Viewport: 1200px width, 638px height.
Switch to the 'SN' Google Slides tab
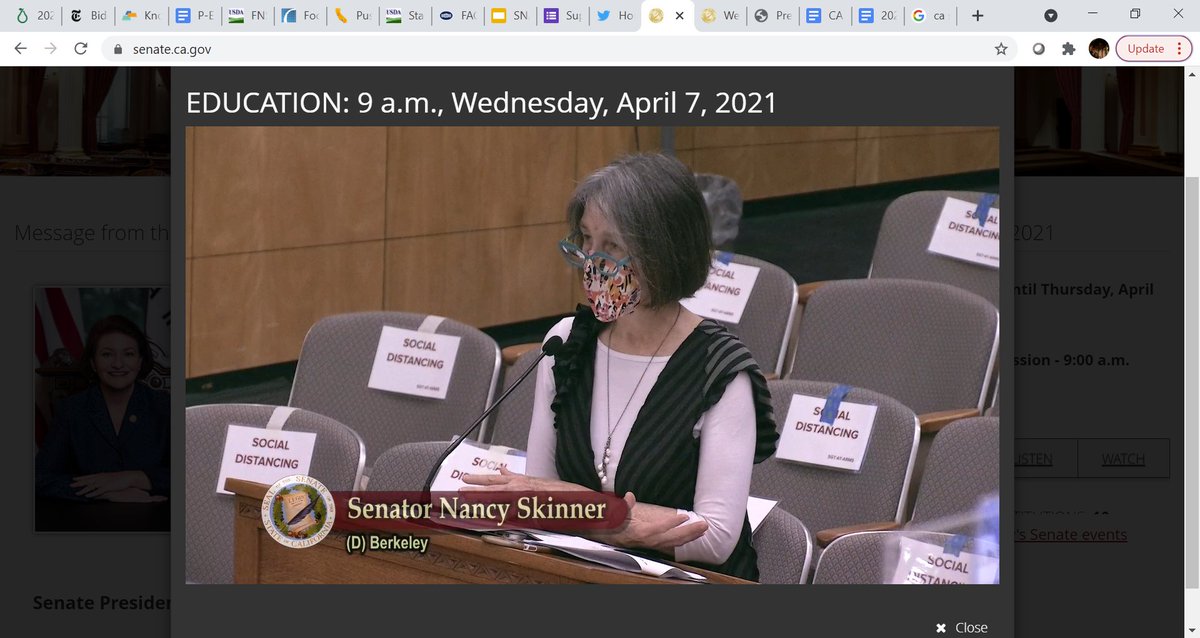[511, 16]
